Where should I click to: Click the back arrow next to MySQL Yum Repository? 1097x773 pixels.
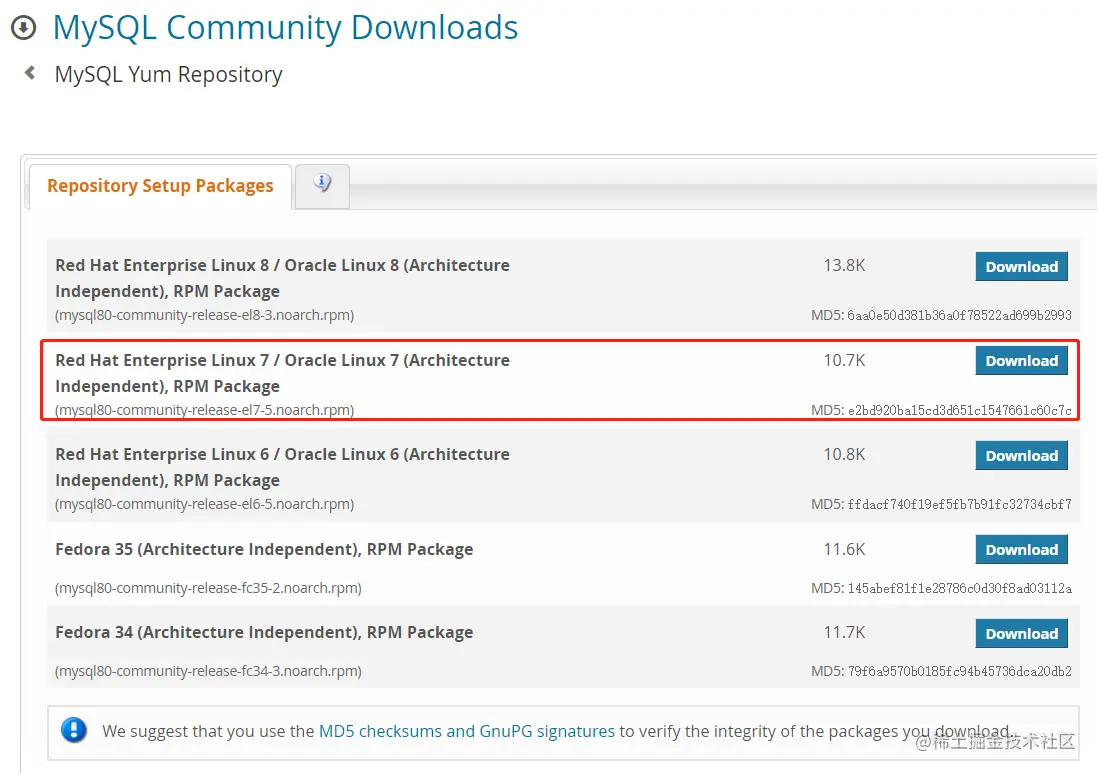pyautogui.click(x=29, y=72)
